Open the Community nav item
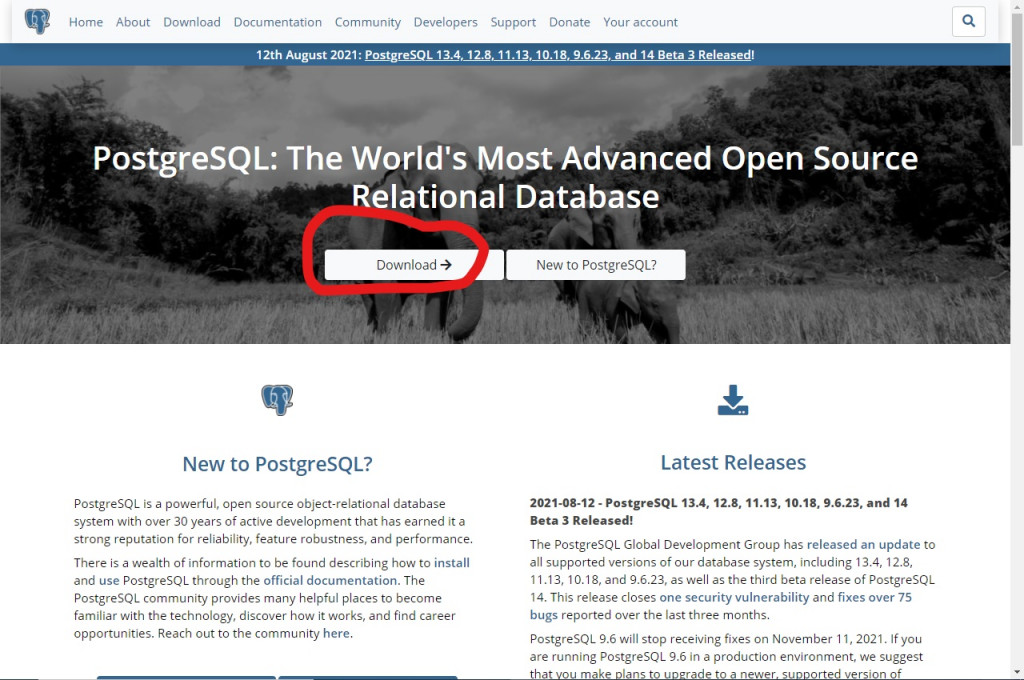 (368, 22)
